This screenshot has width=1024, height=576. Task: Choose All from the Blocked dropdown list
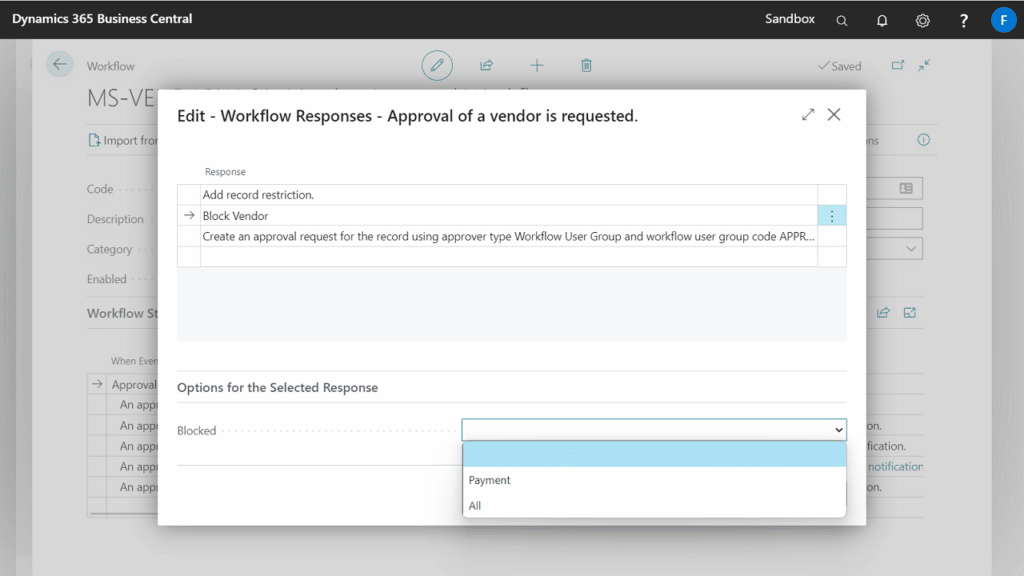point(475,505)
